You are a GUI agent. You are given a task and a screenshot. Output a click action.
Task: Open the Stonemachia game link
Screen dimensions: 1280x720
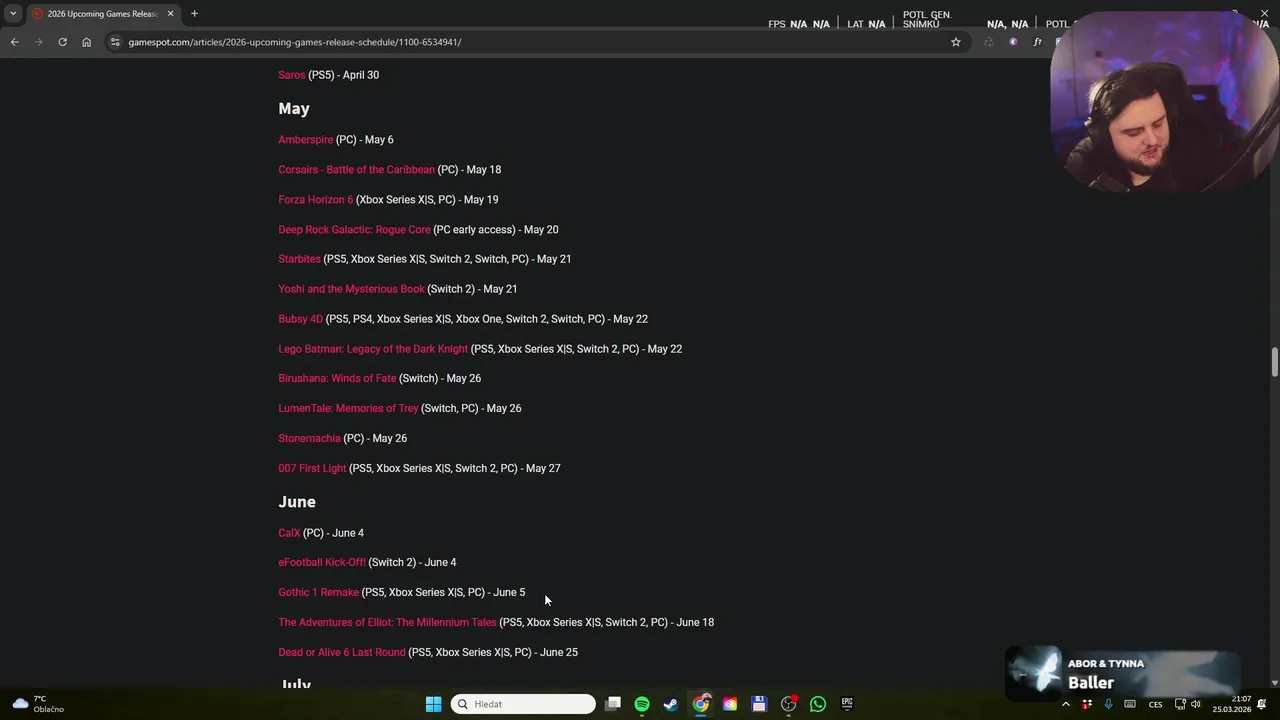coord(309,438)
